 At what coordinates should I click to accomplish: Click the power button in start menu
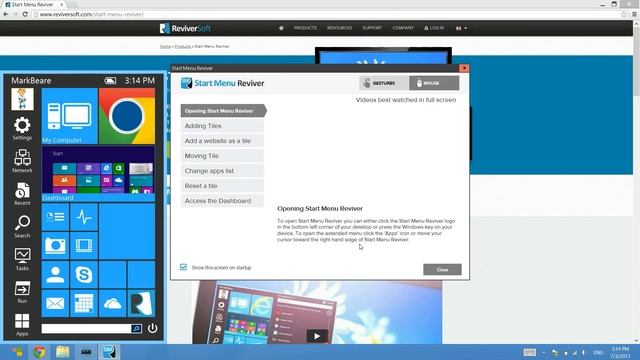click(x=152, y=328)
